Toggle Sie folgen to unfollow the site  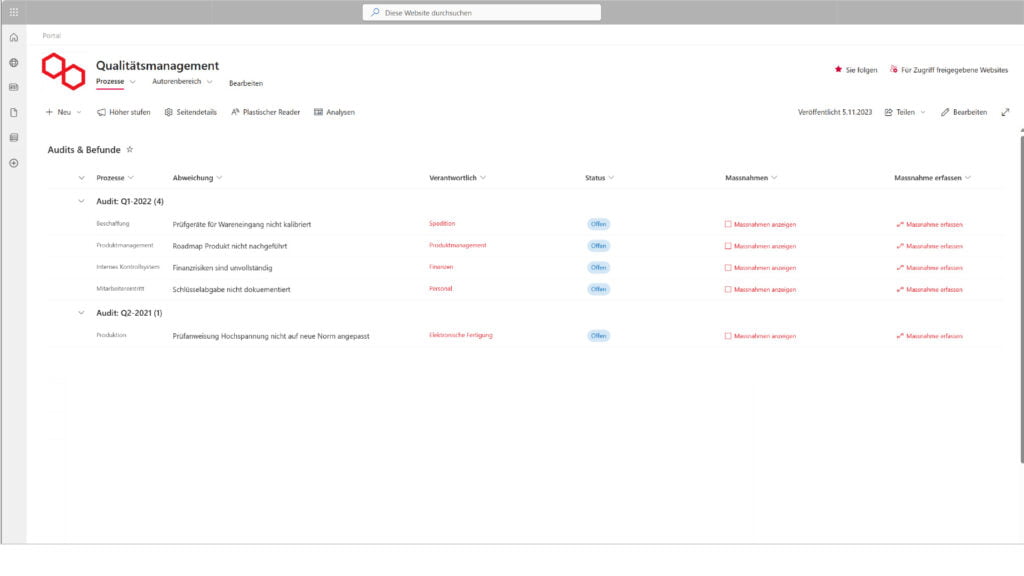pos(855,70)
